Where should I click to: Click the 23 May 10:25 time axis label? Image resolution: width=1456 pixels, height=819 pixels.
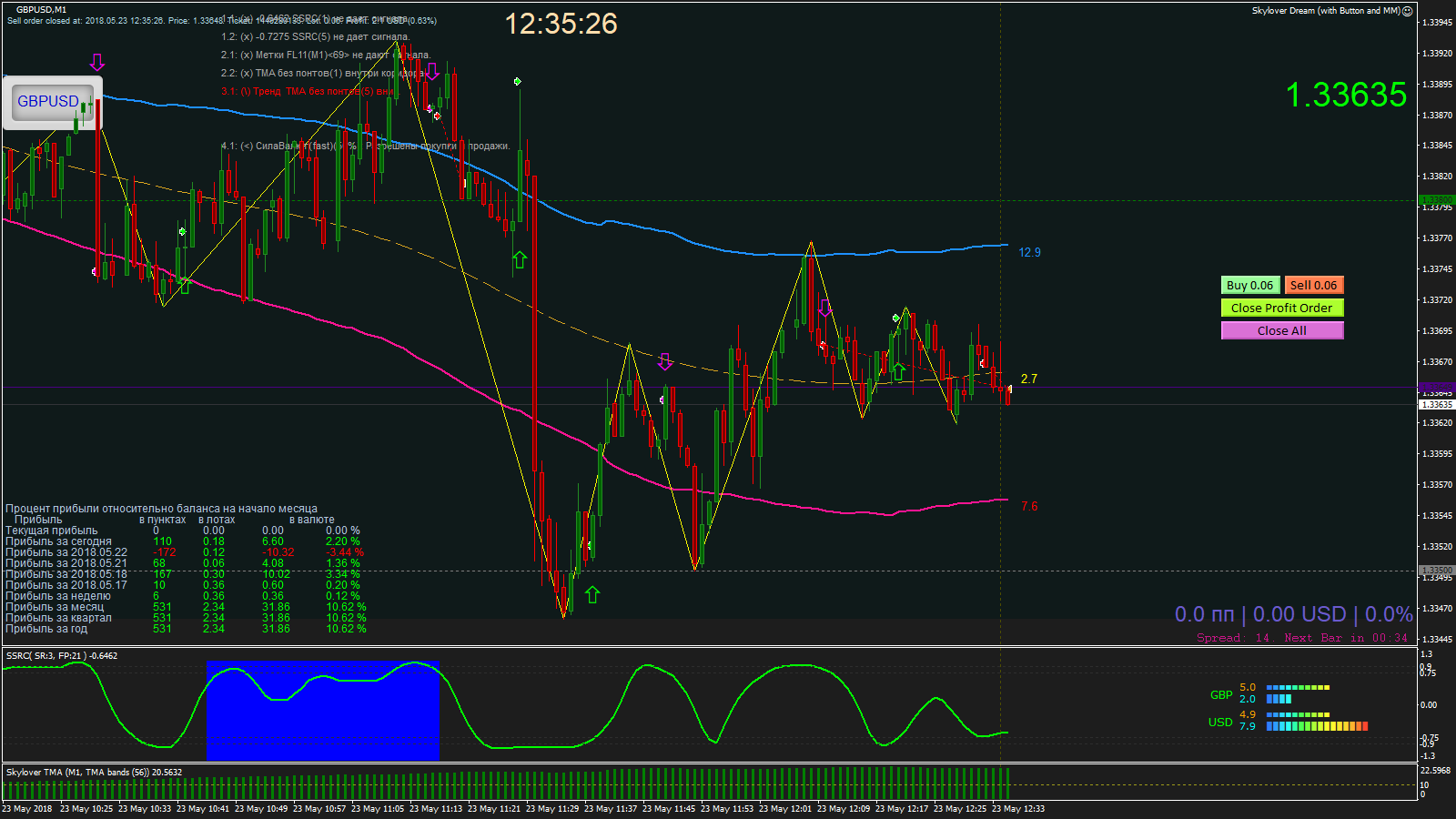86,808
